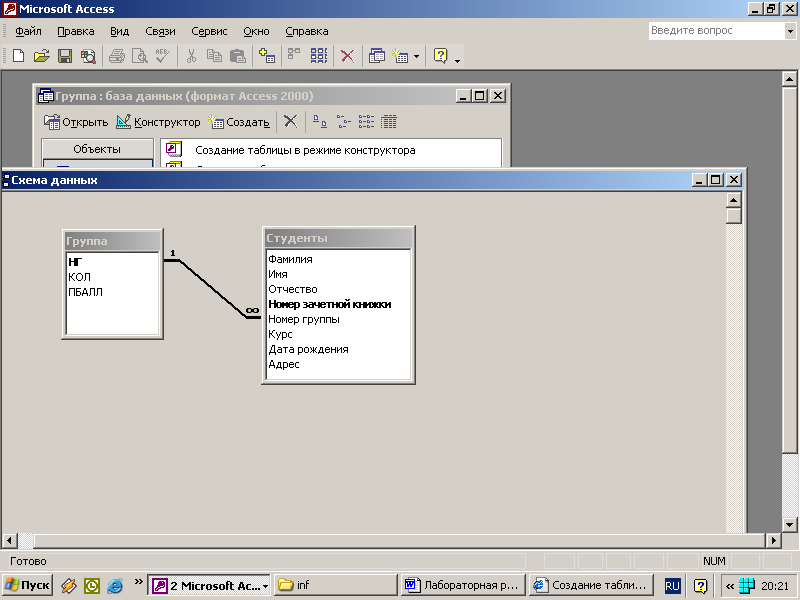The image size is (800, 600).
Task: Click the Студенты table title bar
Action: pos(338,238)
